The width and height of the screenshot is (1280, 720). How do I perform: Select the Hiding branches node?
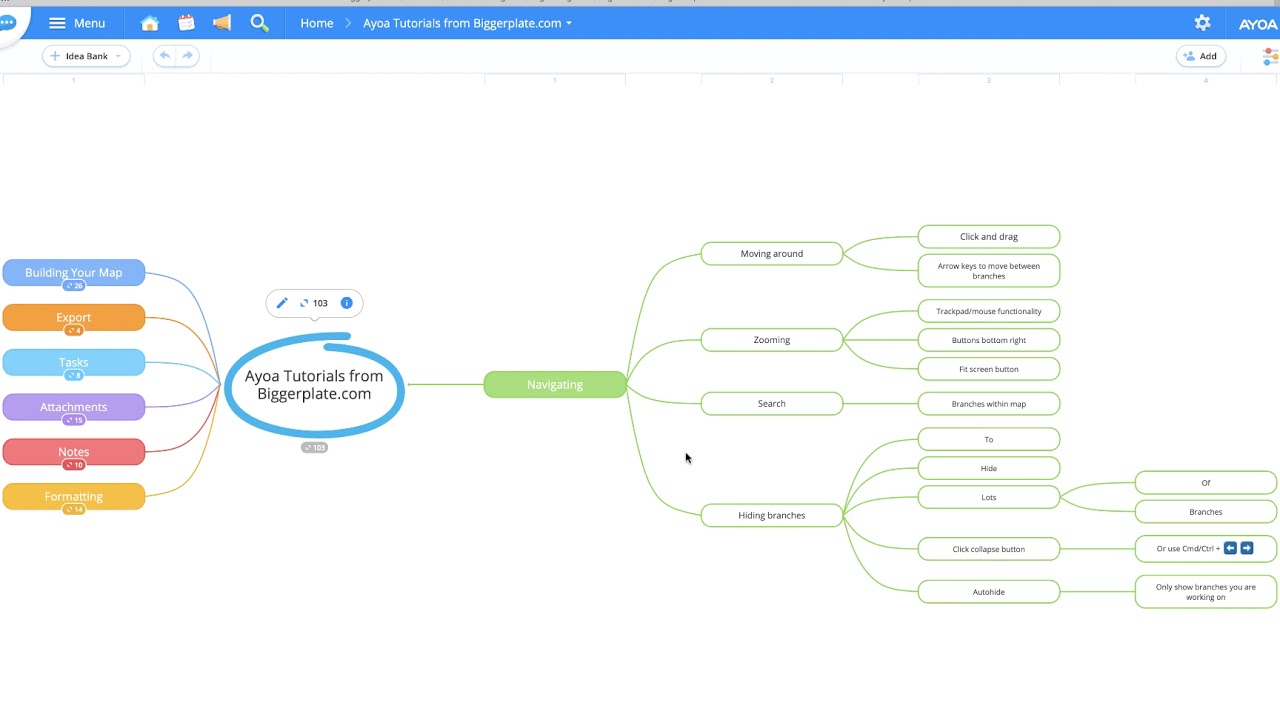(772, 515)
